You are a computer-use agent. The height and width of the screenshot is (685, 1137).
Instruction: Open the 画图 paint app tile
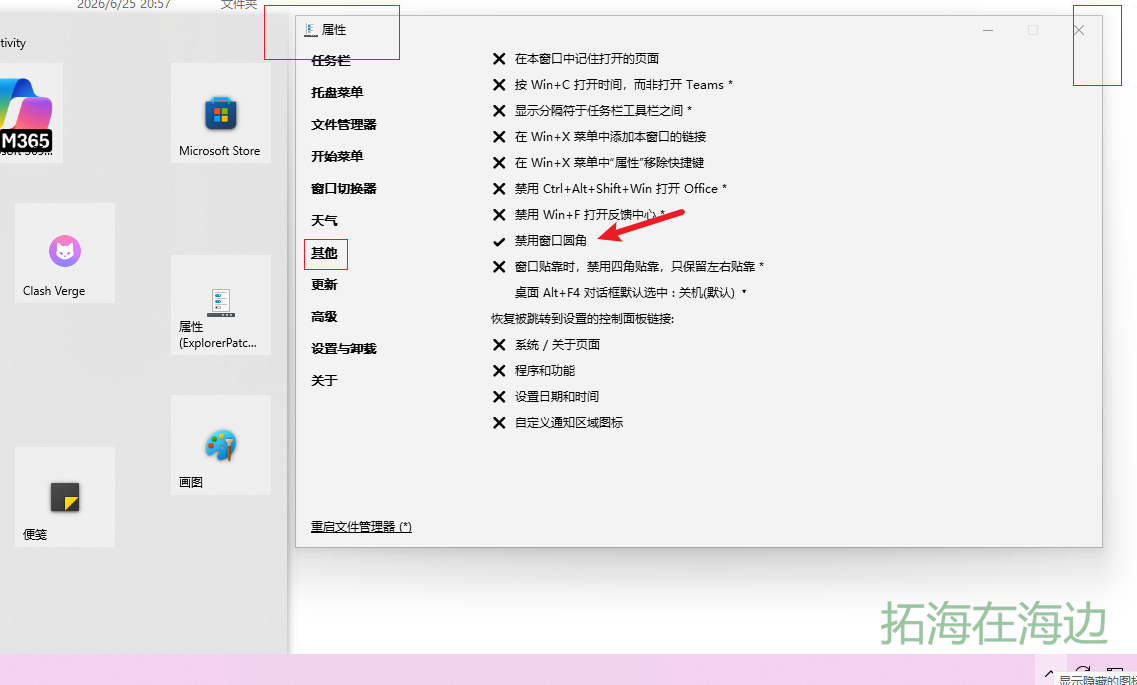tap(221, 445)
